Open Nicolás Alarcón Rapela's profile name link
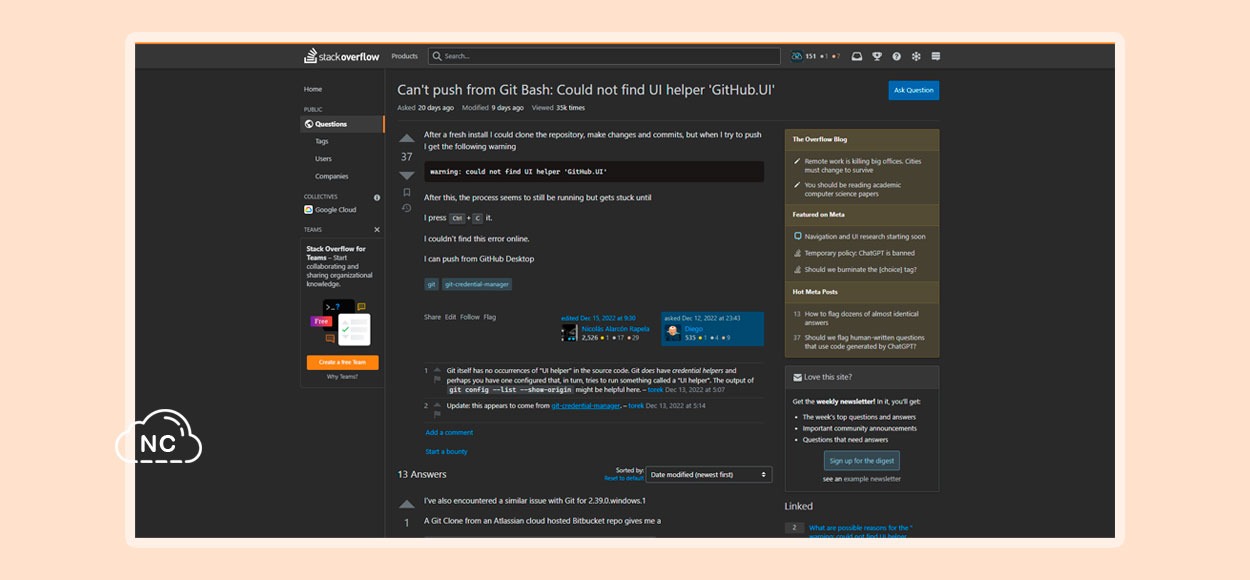Viewport: 1250px width, 580px height. click(615, 329)
